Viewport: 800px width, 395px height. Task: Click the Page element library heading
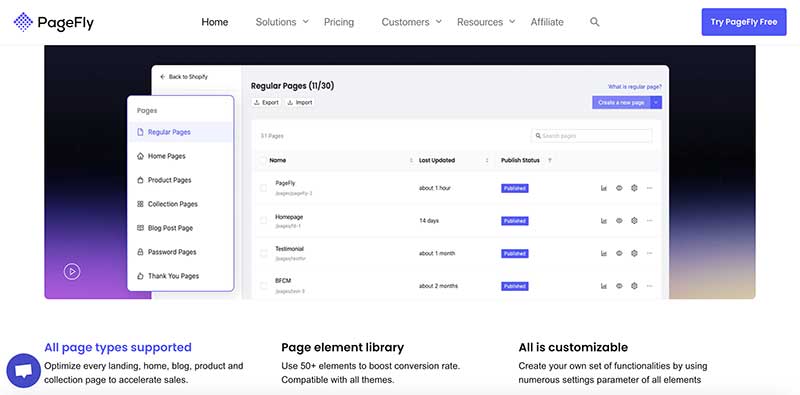(342, 348)
